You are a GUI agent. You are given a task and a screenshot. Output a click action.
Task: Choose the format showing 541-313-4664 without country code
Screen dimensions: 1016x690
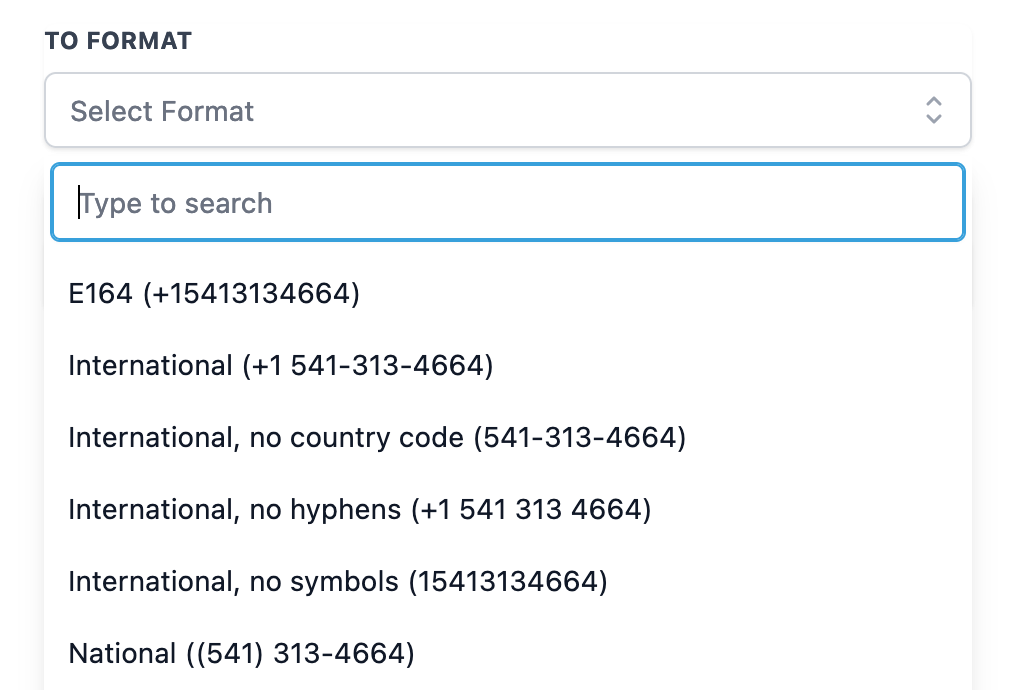pyautogui.click(x=377, y=438)
